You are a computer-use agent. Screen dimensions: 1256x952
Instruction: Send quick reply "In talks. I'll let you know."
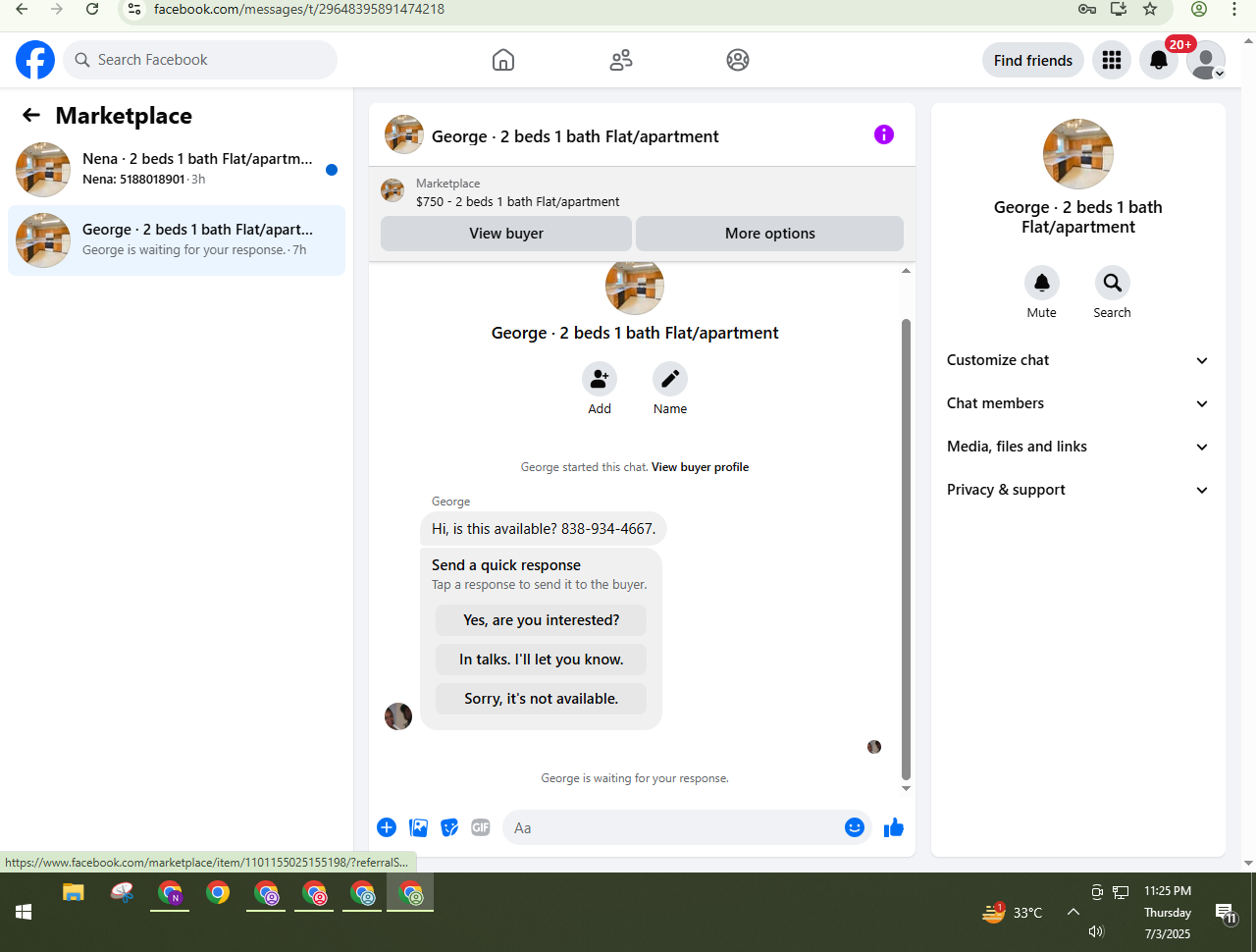(542, 660)
